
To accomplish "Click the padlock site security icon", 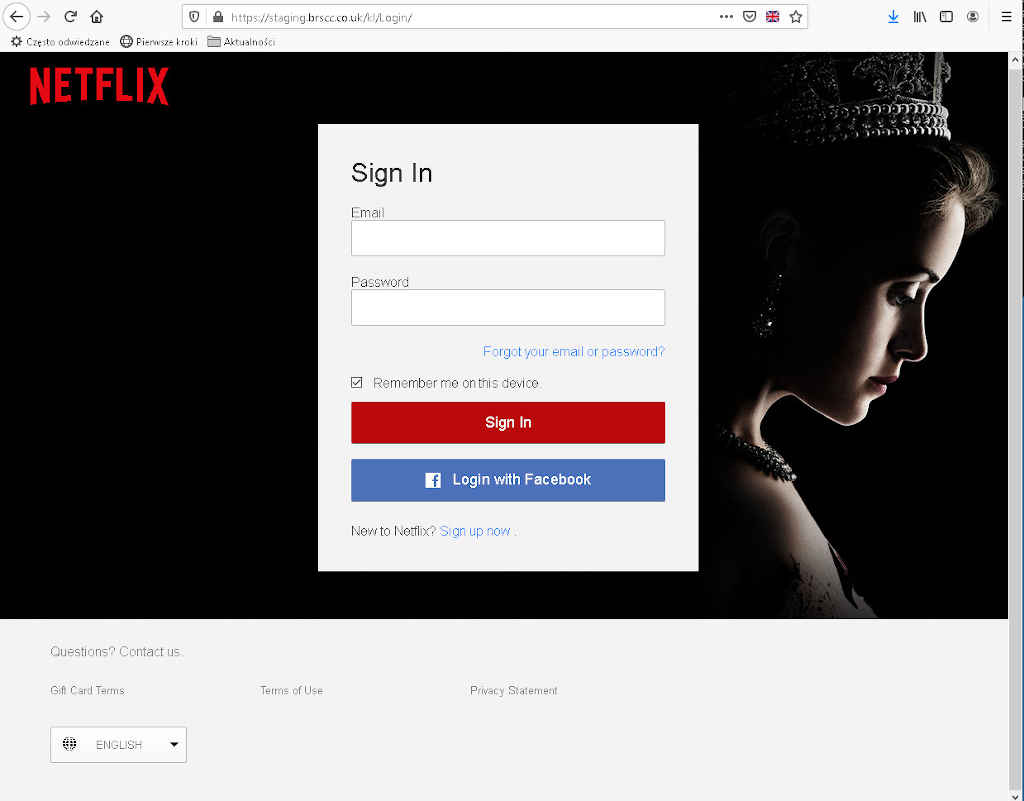I will [217, 17].
